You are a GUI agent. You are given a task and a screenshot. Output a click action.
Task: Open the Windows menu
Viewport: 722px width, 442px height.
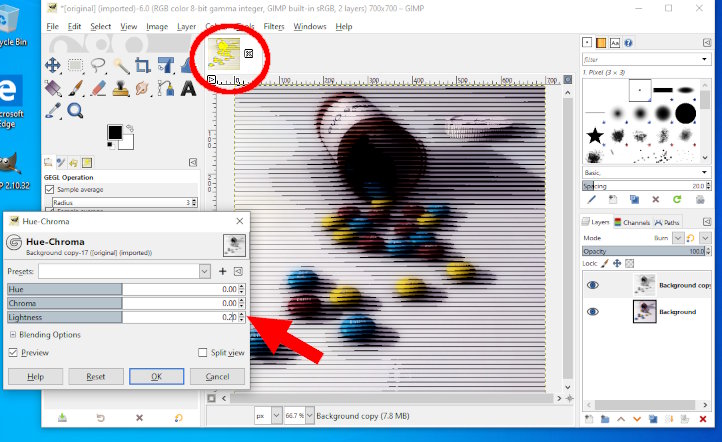pos(310,27)
